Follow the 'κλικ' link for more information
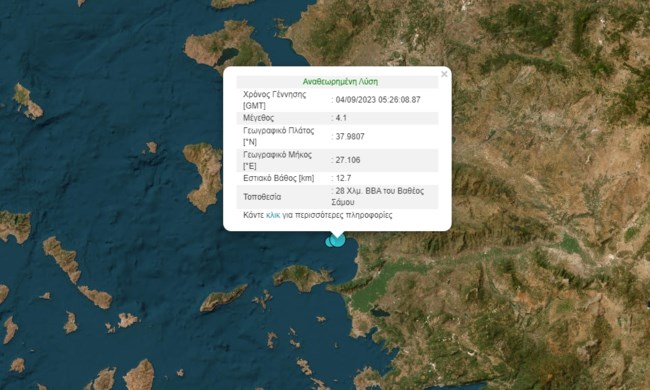Image resolution: width=650 pixels, height=390 pixels. [x=273, y=215]
